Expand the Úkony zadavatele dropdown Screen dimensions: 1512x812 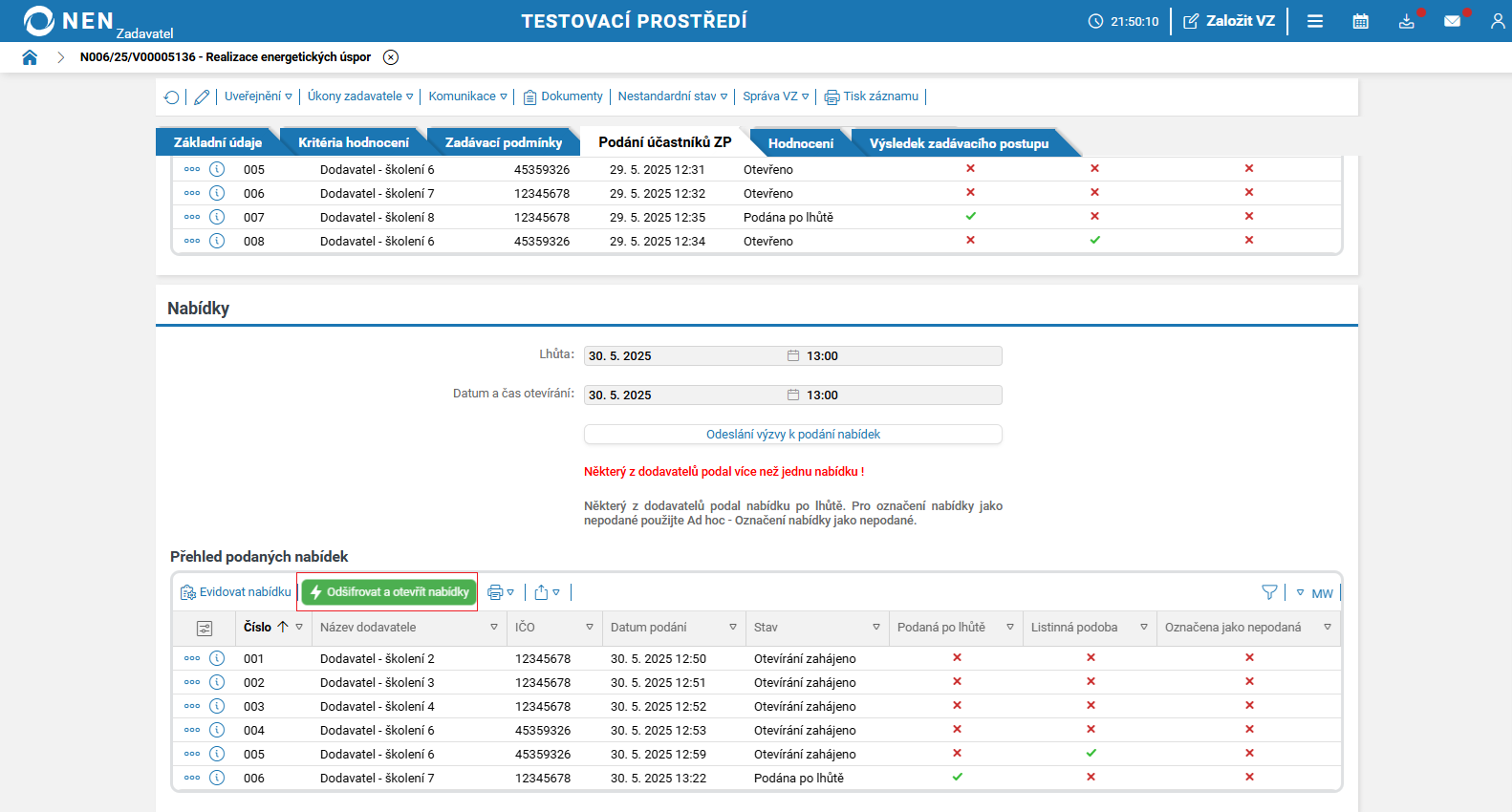[360, 96]
